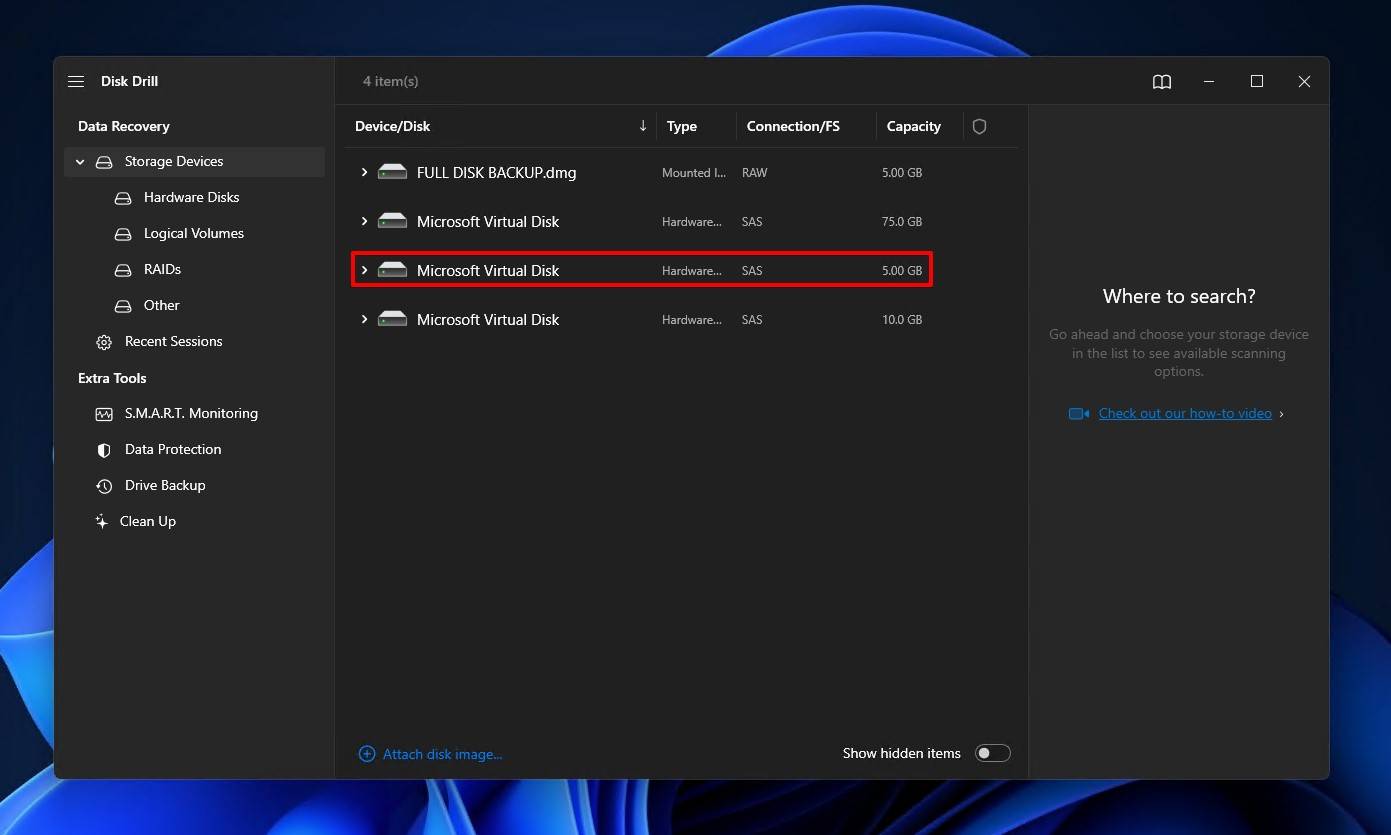Collapse the Storage Devices tree section
Screen dimensions: 1391x835
tap(80, 162)
